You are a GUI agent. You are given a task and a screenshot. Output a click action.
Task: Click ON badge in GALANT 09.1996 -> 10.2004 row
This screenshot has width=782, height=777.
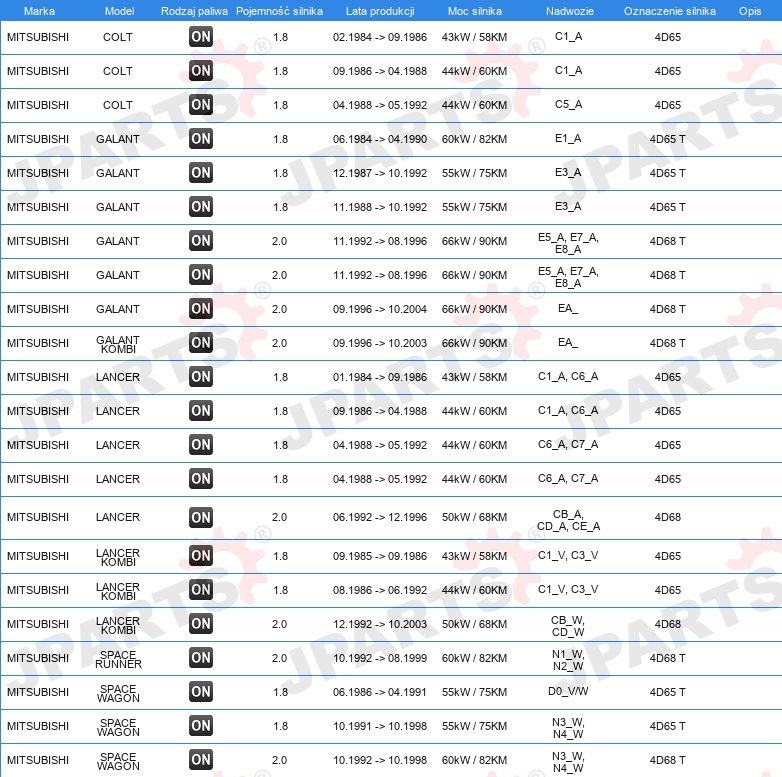(x=201, y=308)
